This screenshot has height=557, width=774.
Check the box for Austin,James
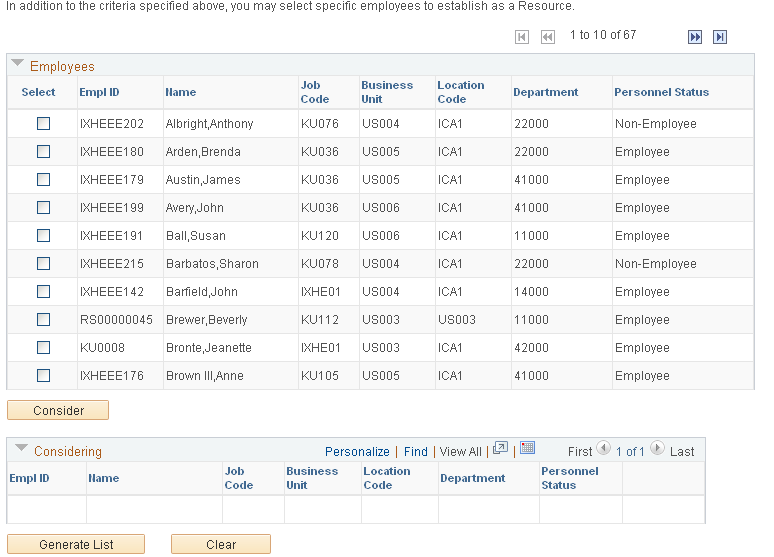click(x=43, y=179)
